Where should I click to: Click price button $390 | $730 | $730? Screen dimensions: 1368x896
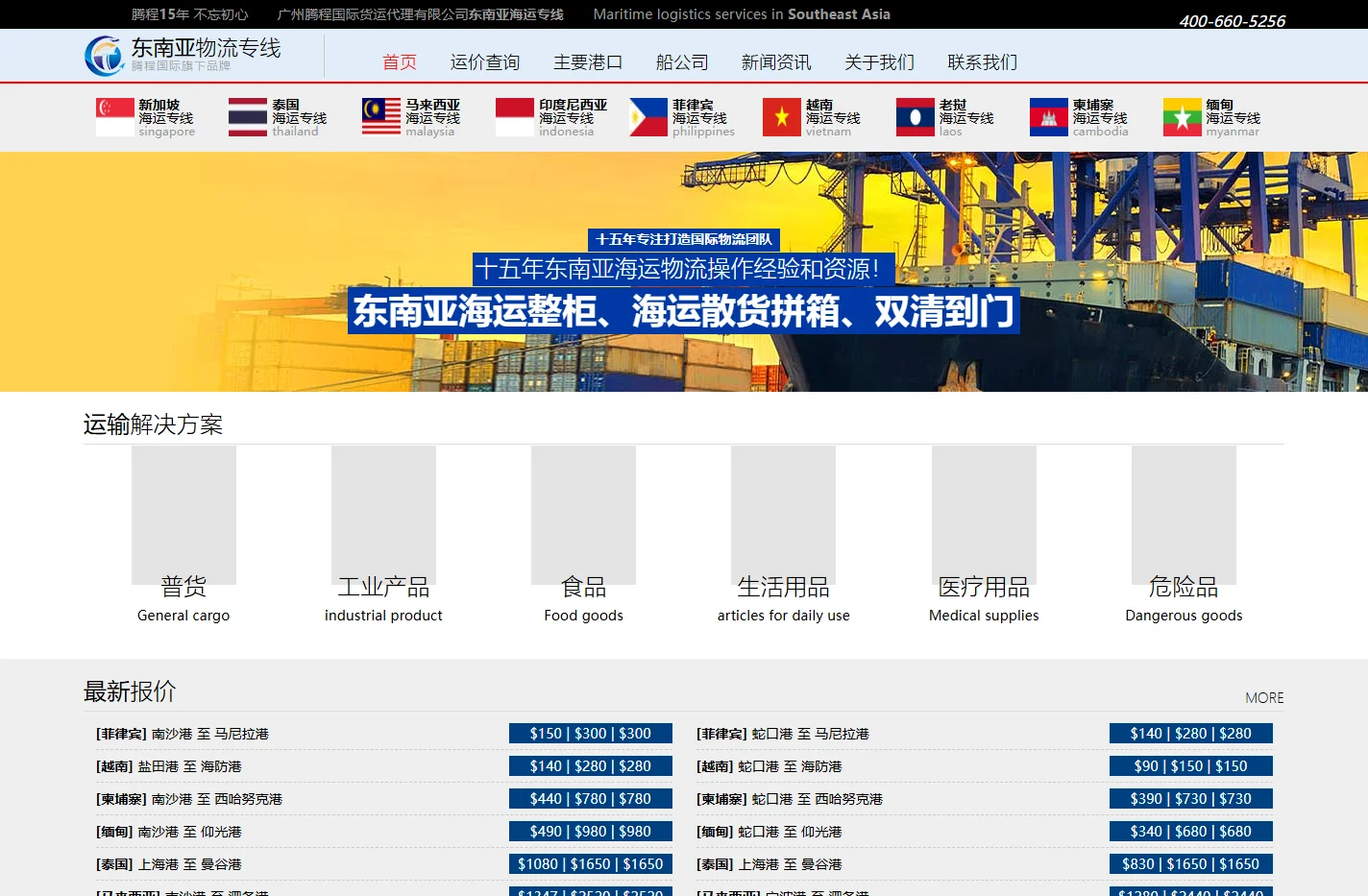[x=1191, y=799]
